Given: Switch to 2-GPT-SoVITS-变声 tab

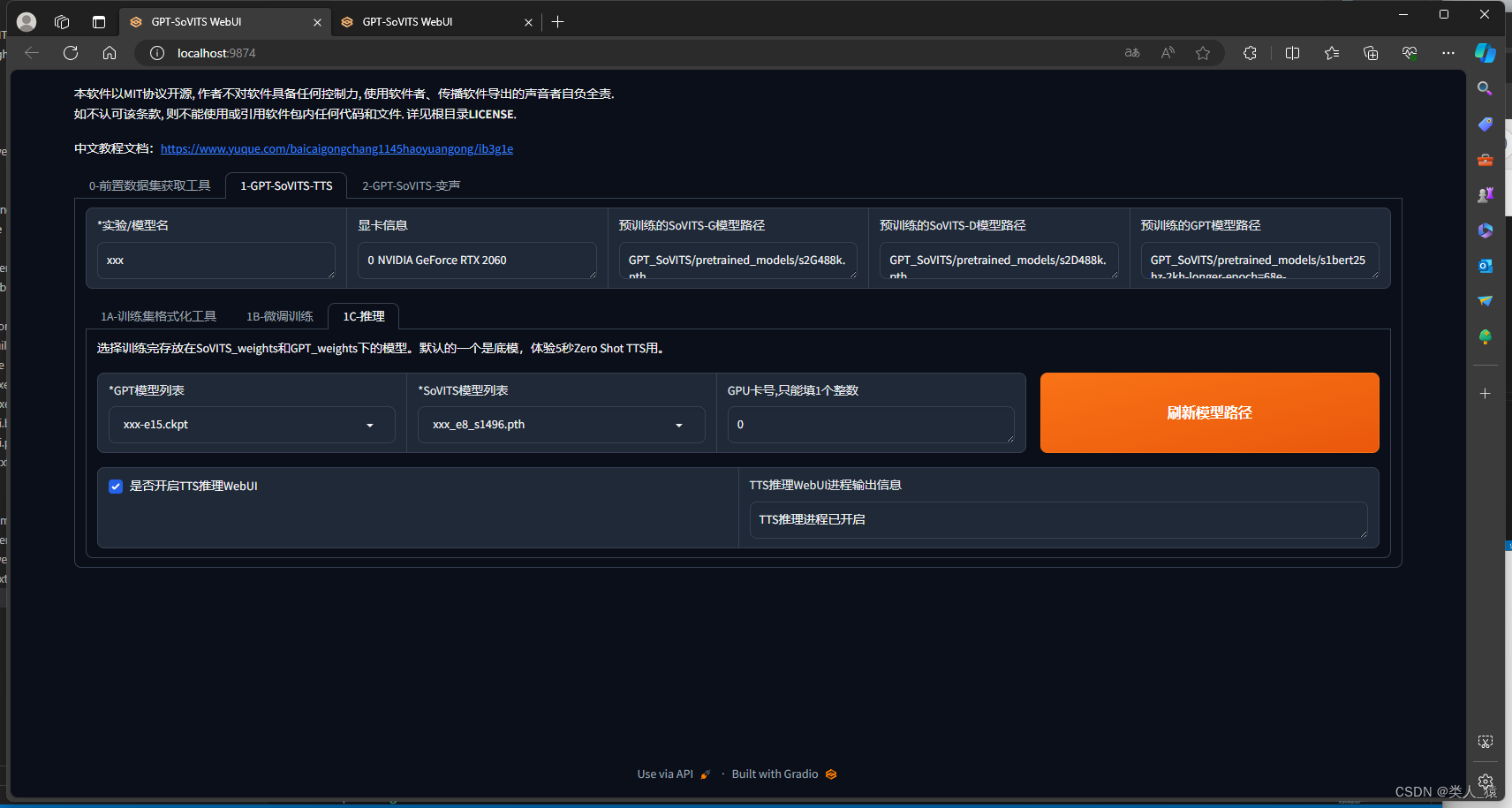Looking at the screenshot, I should tap(411, 185).
